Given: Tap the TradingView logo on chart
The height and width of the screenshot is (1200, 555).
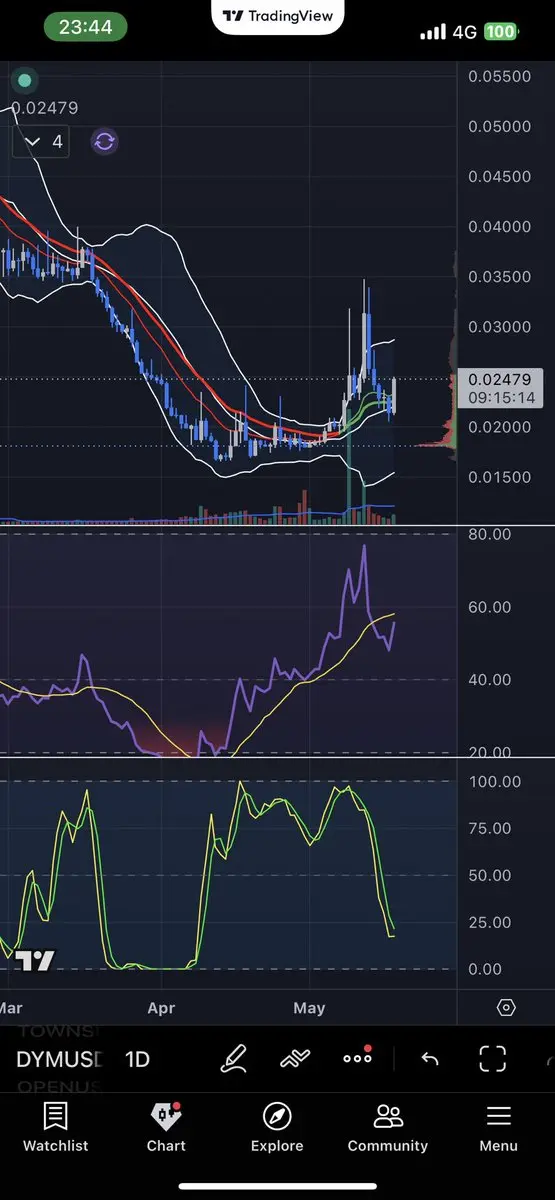Looking at the screenshot, I should tap(35, 961).
